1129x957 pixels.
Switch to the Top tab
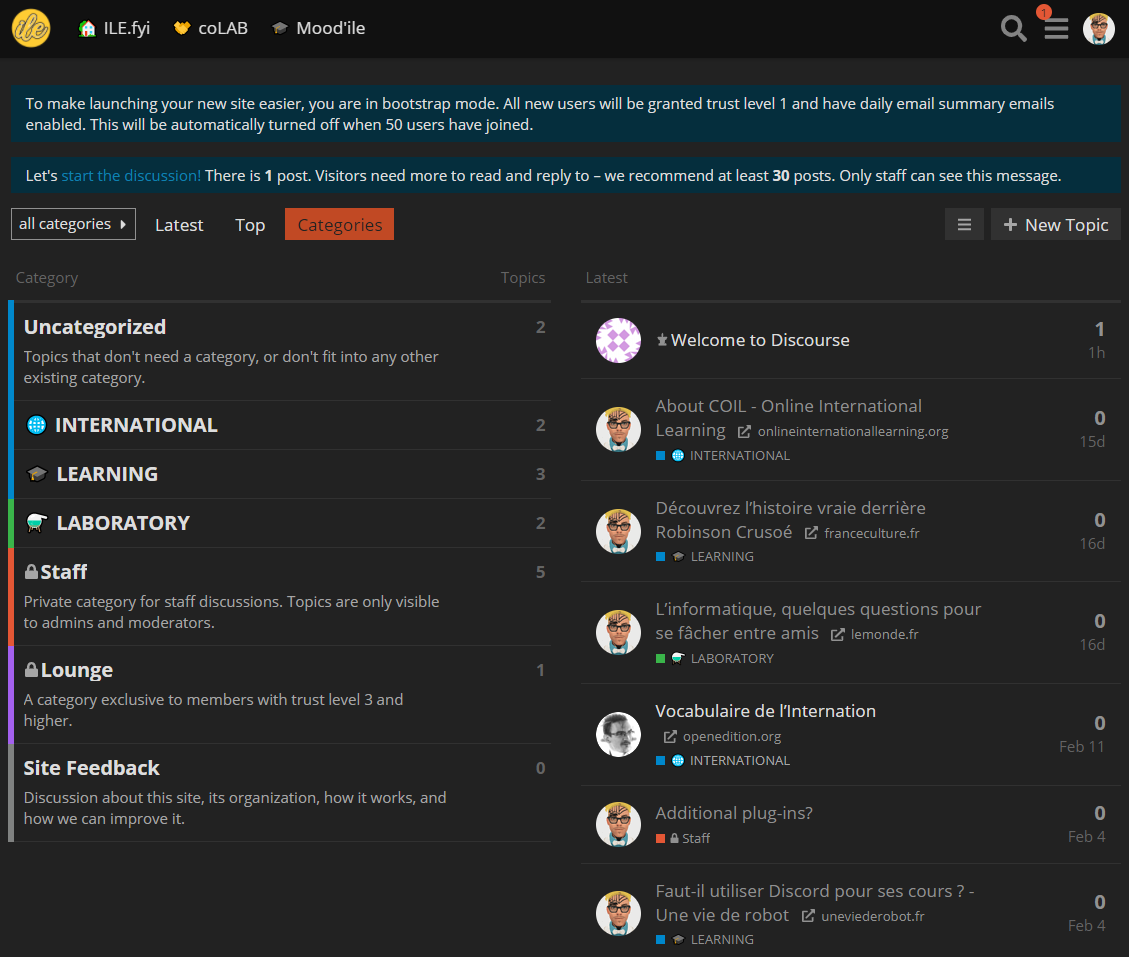(250, 225)
